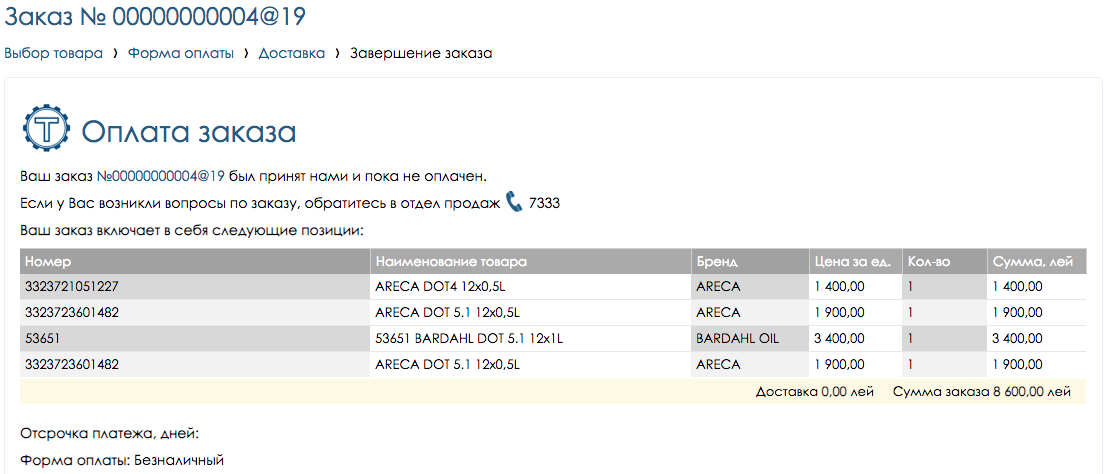Click the gear logo icon beside Оплата заказа

(x=46, y=129)
